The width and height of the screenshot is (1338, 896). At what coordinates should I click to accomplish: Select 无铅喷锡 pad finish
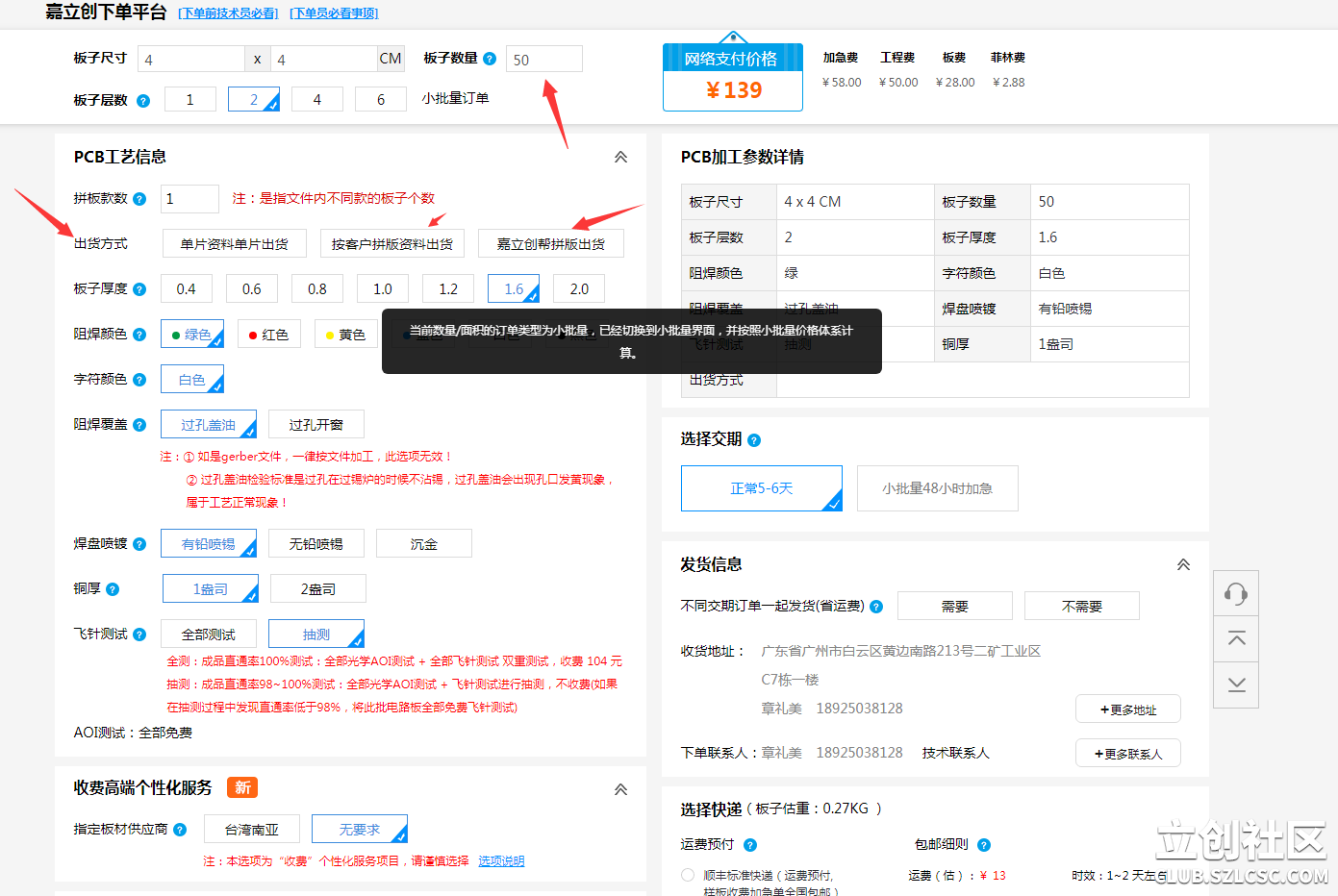[316, 543]
